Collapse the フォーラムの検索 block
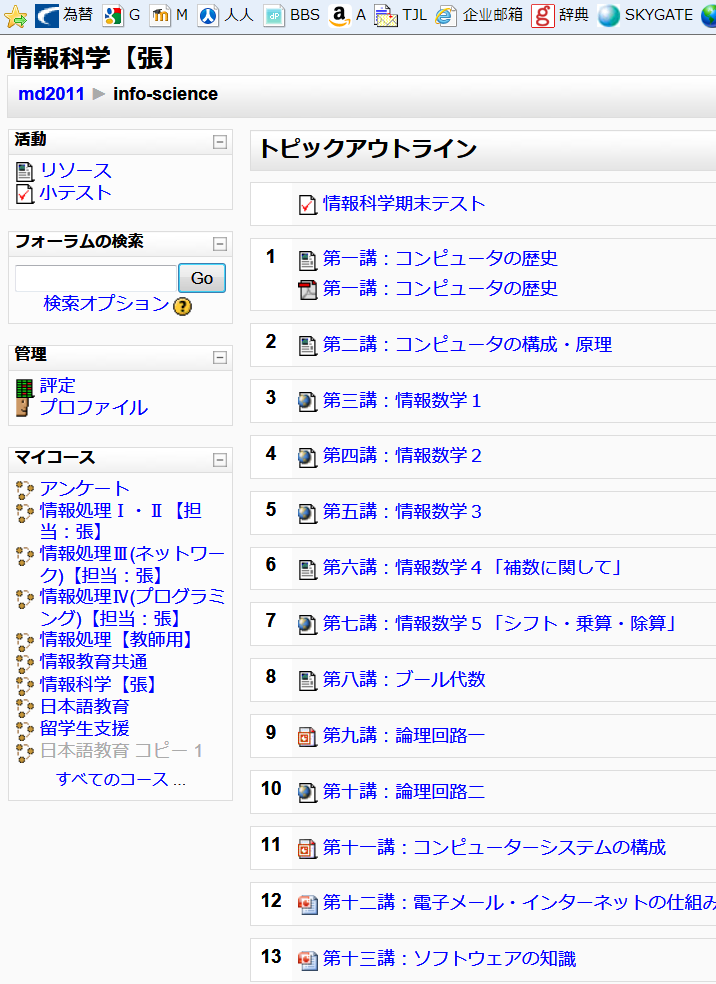 click(220, 243)
